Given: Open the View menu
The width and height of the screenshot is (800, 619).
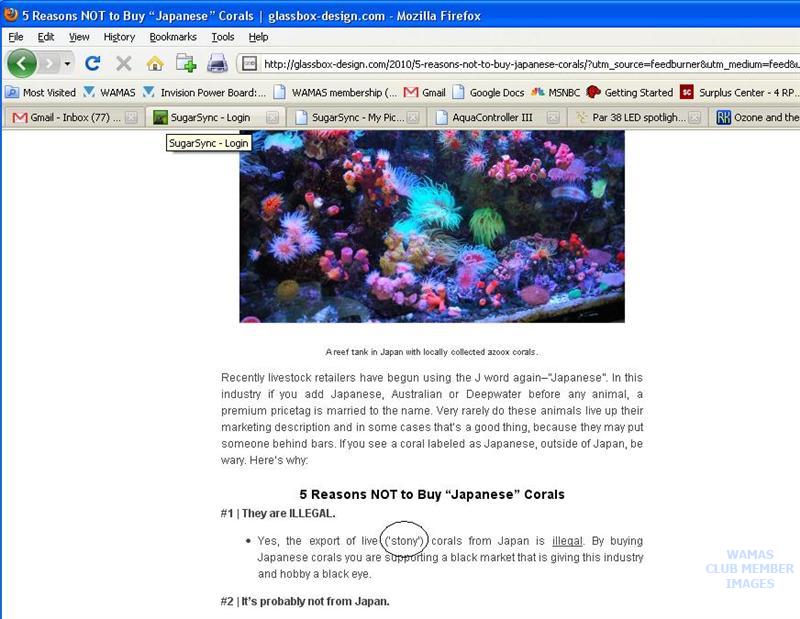Looking at the screenshot, I should point(79,37).
